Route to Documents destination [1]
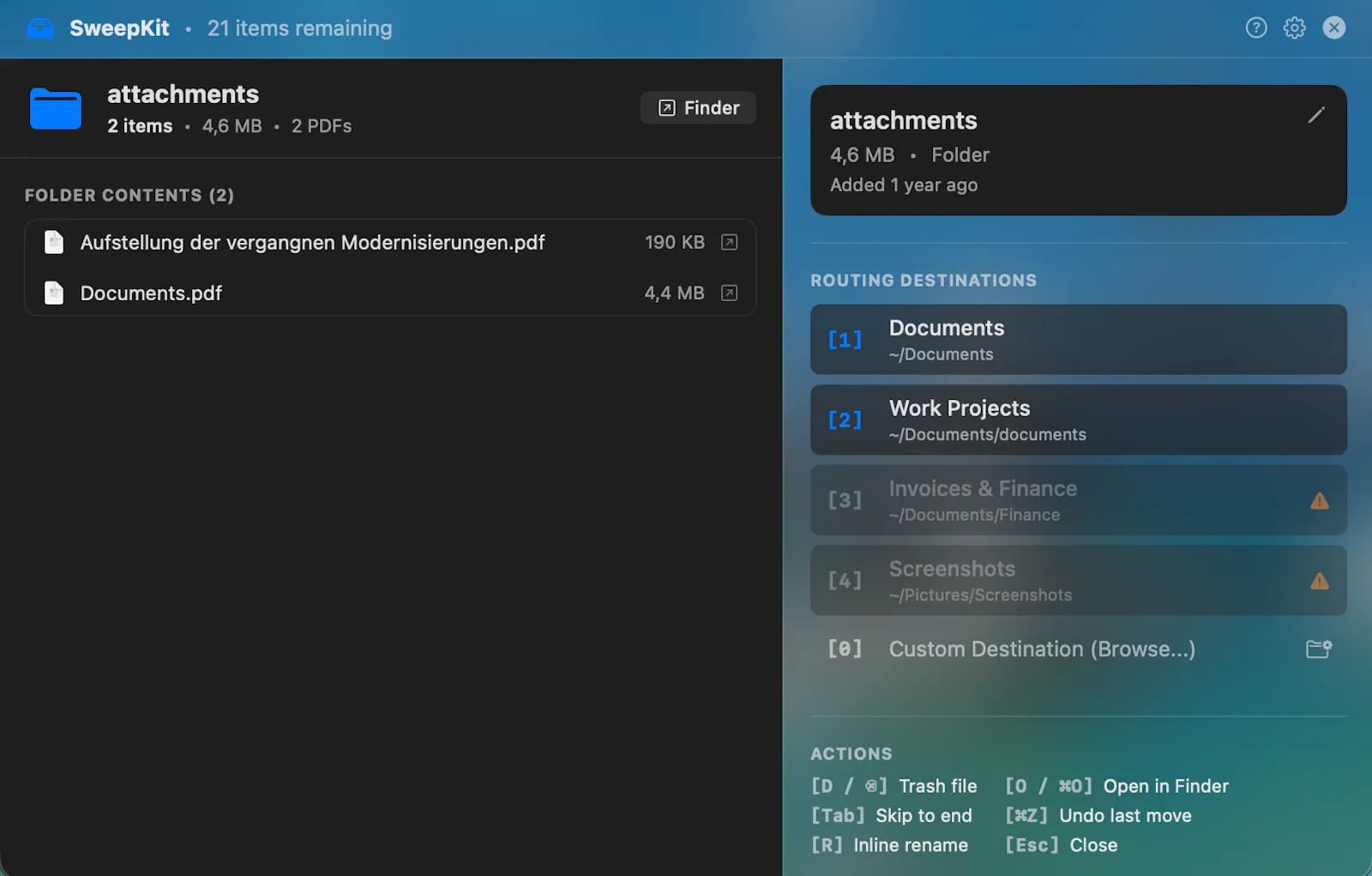 click(1079, 340)
